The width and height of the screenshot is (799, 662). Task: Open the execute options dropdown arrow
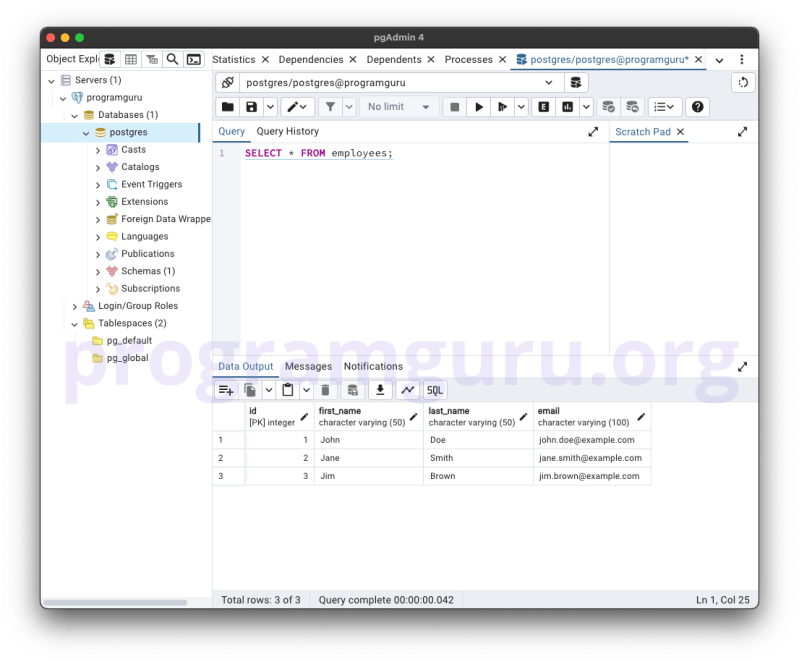(521, 107)
